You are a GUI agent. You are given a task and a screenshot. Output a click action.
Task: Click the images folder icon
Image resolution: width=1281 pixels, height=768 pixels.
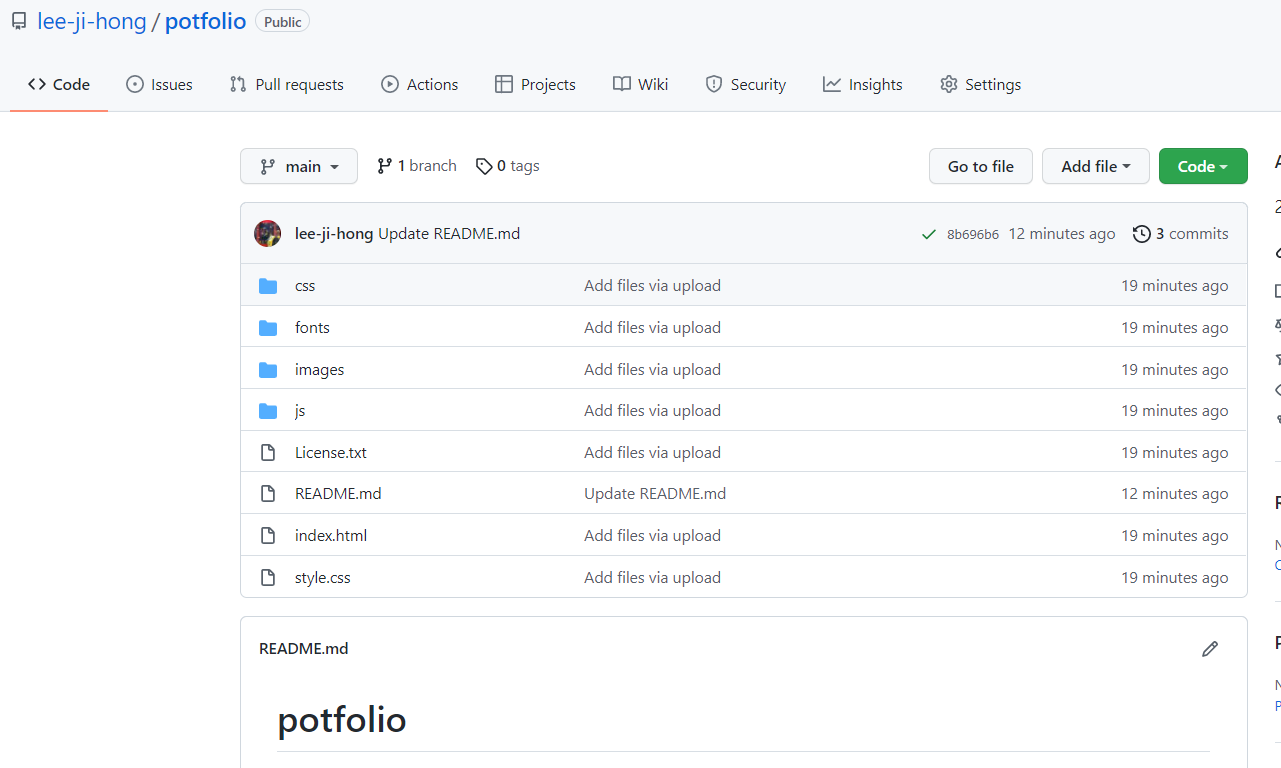click(x=268, y=370)
